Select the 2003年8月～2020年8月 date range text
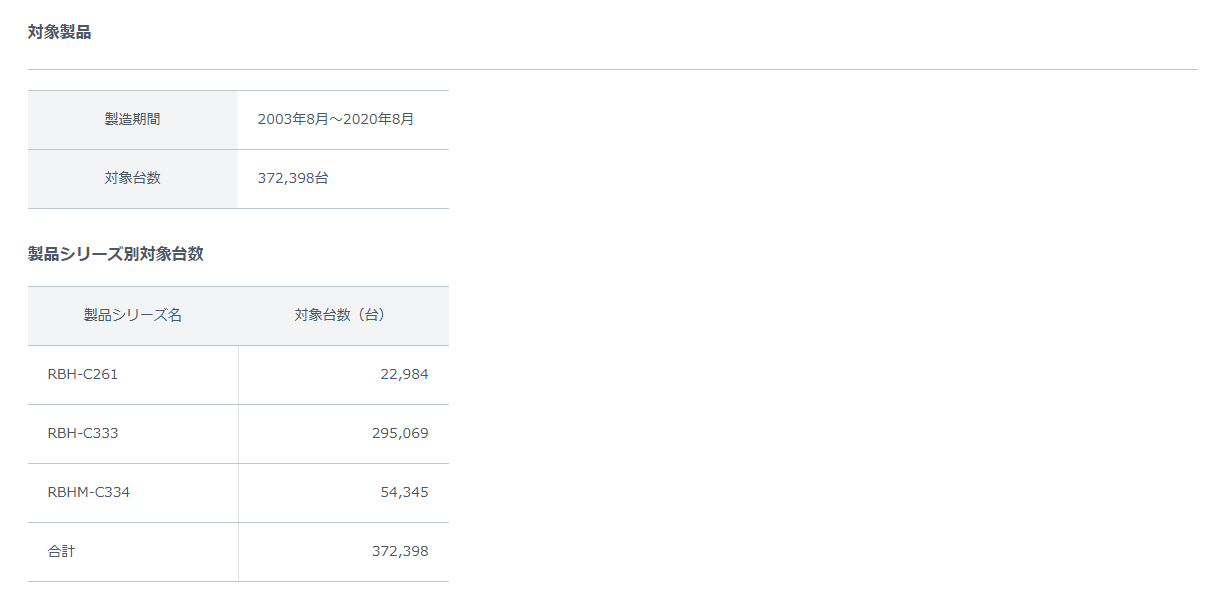1231x609 pixels. click(335, 119)
